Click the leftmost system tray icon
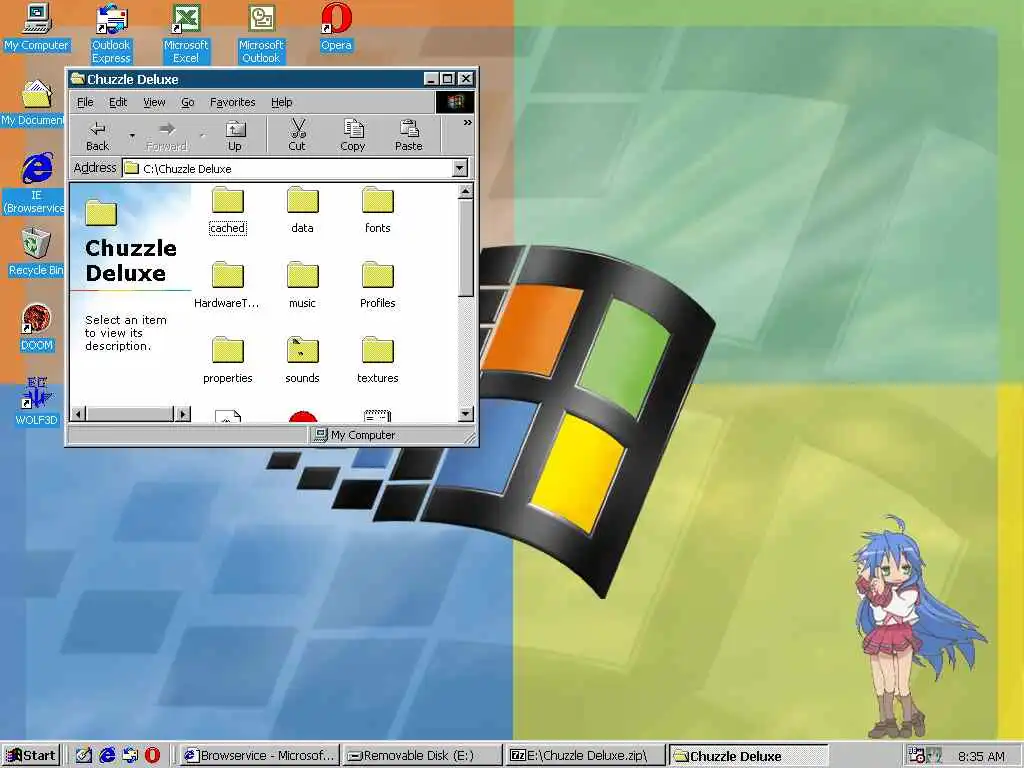1024x768 pixels. coord(916,756)
